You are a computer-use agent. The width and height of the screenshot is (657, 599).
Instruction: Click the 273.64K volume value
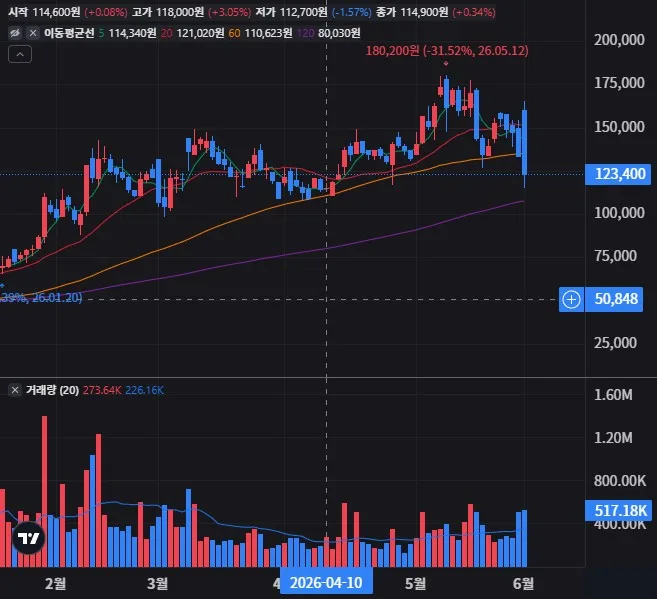(102, 390)
